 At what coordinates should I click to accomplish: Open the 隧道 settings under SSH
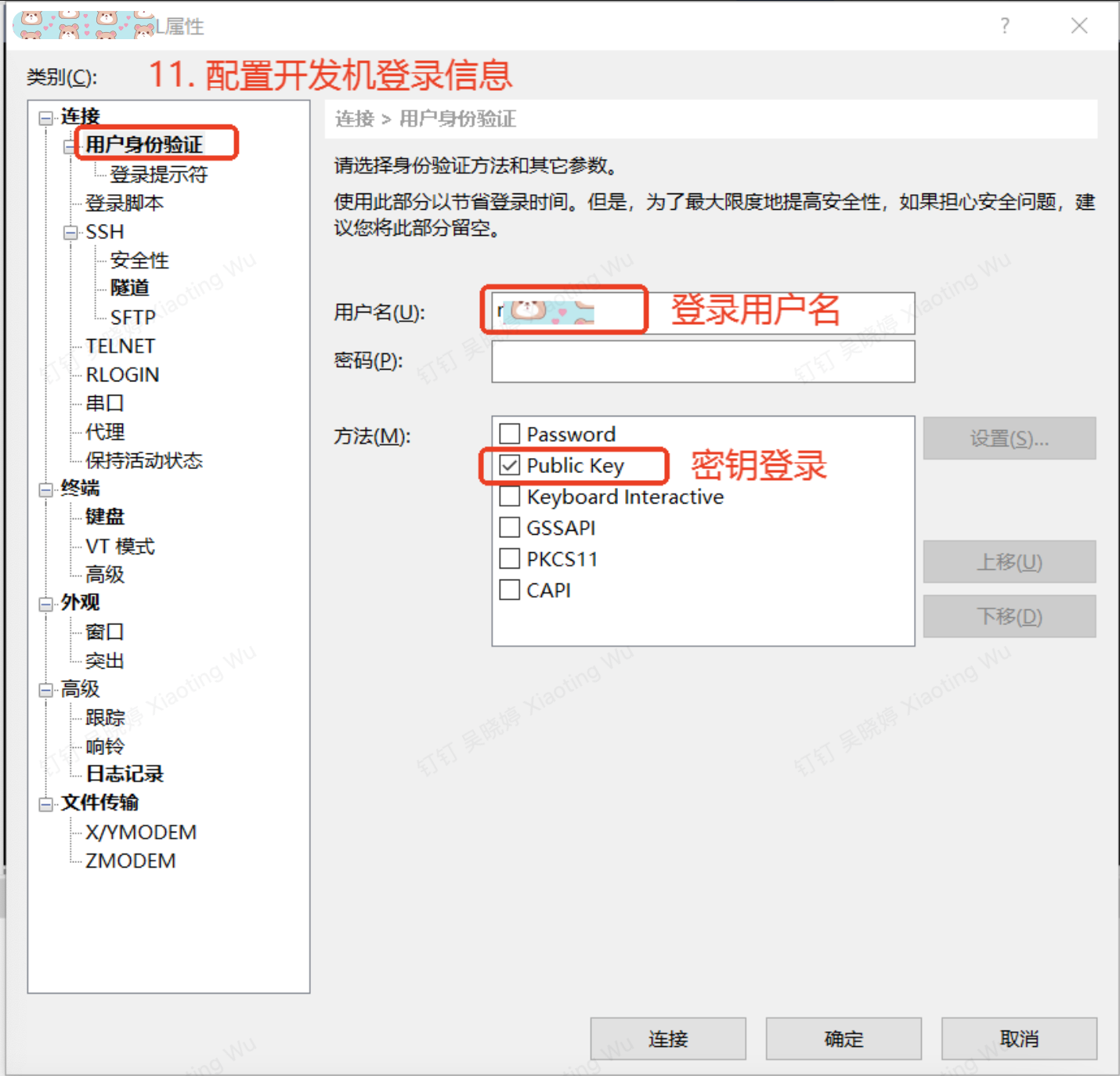[x=129, y=288]
